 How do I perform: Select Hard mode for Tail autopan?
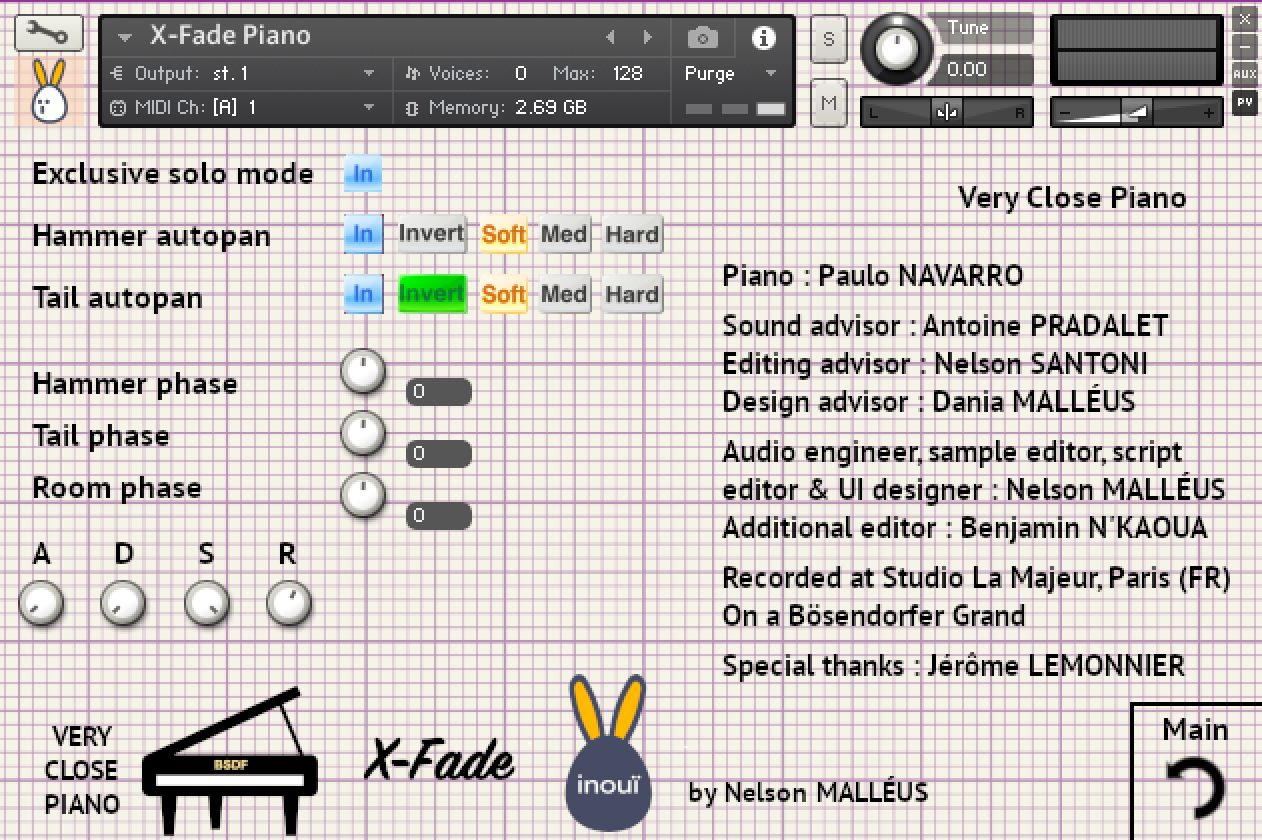point(632,294)
